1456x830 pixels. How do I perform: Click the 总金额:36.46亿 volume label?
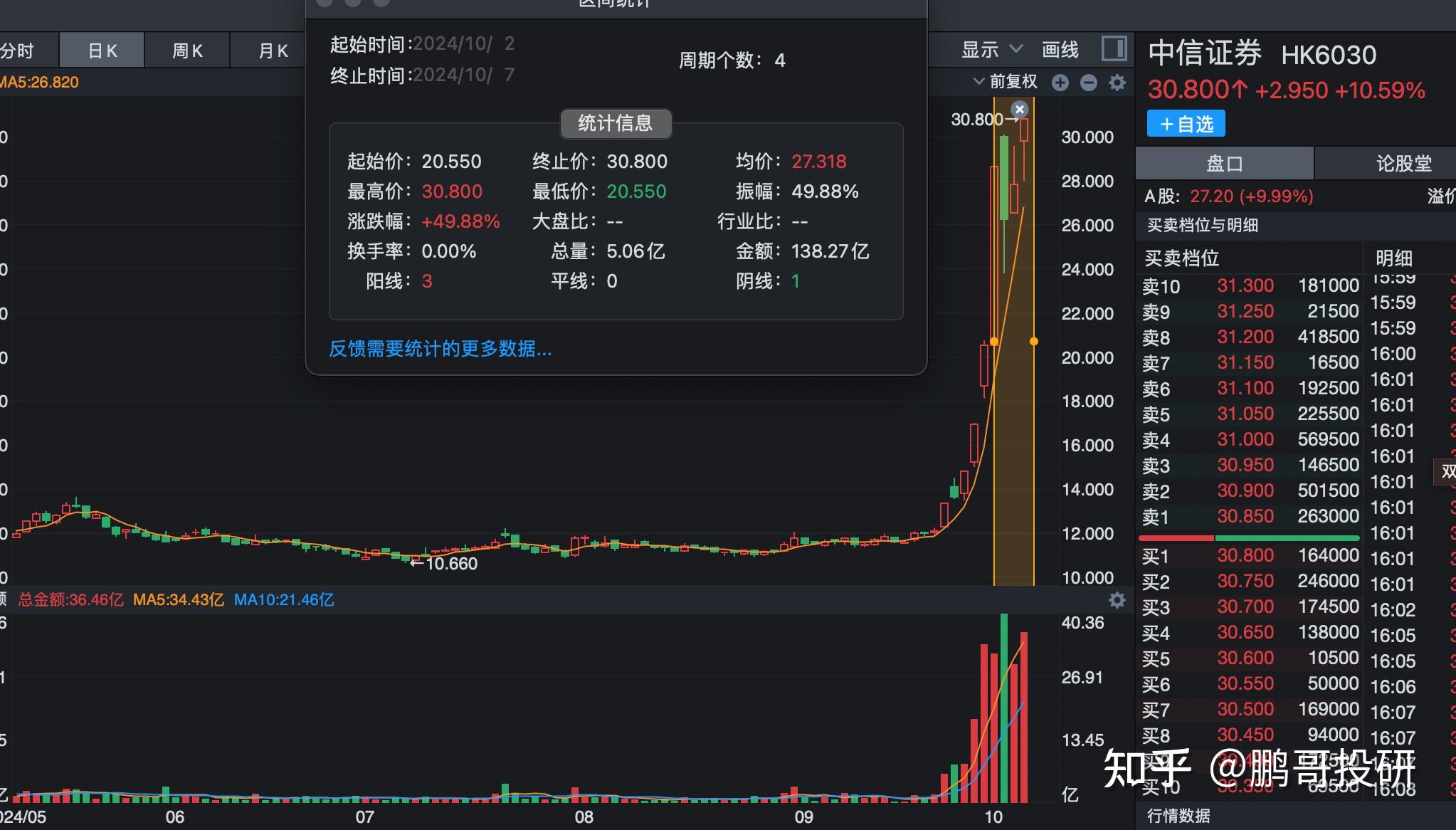(70, 600)
